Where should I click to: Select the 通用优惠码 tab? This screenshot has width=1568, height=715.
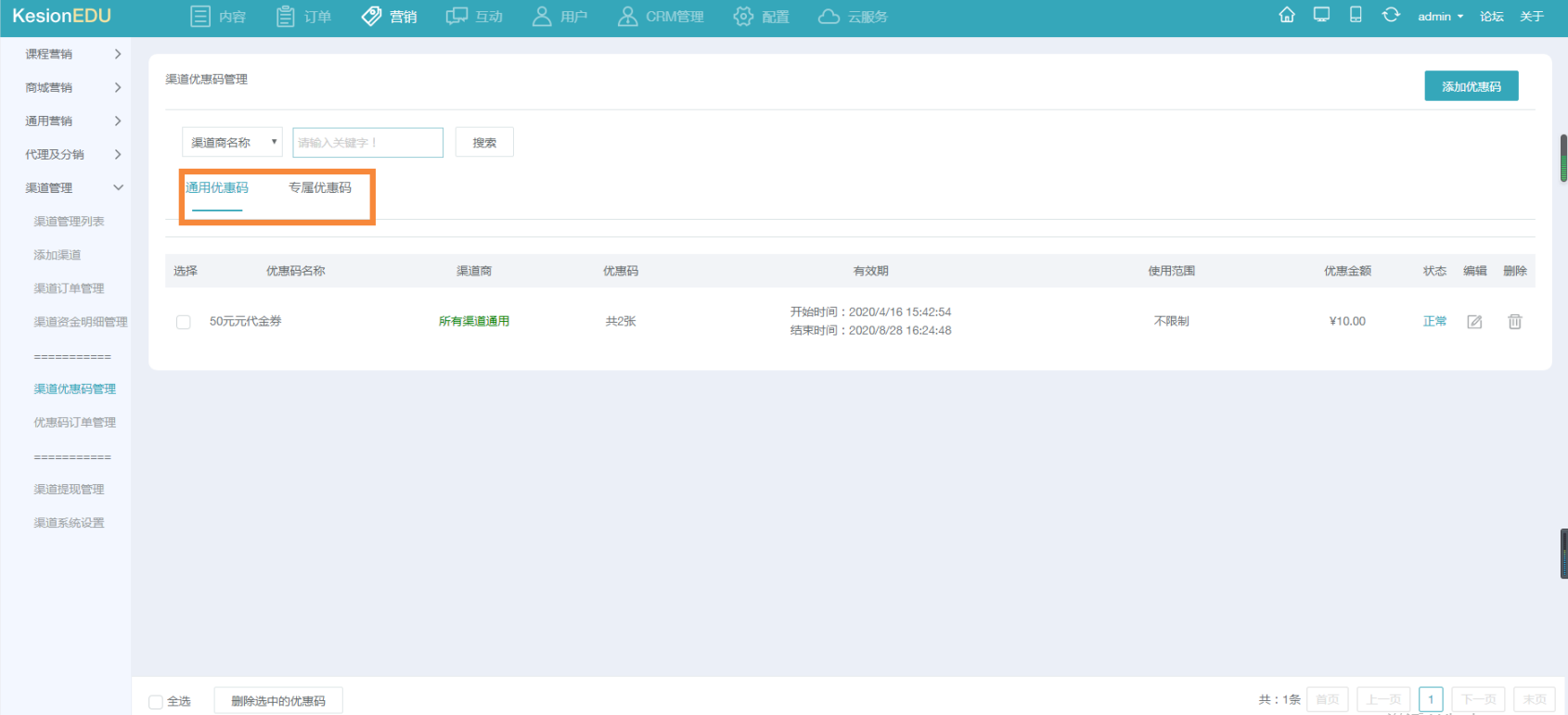pyautogui.click(x=217, y=187)
